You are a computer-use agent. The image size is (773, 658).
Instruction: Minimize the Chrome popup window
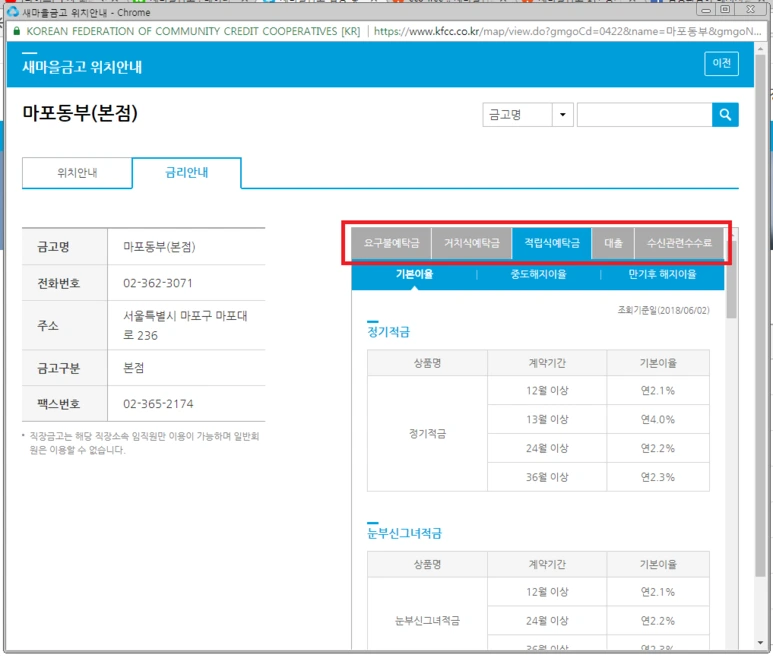point(706,9)
